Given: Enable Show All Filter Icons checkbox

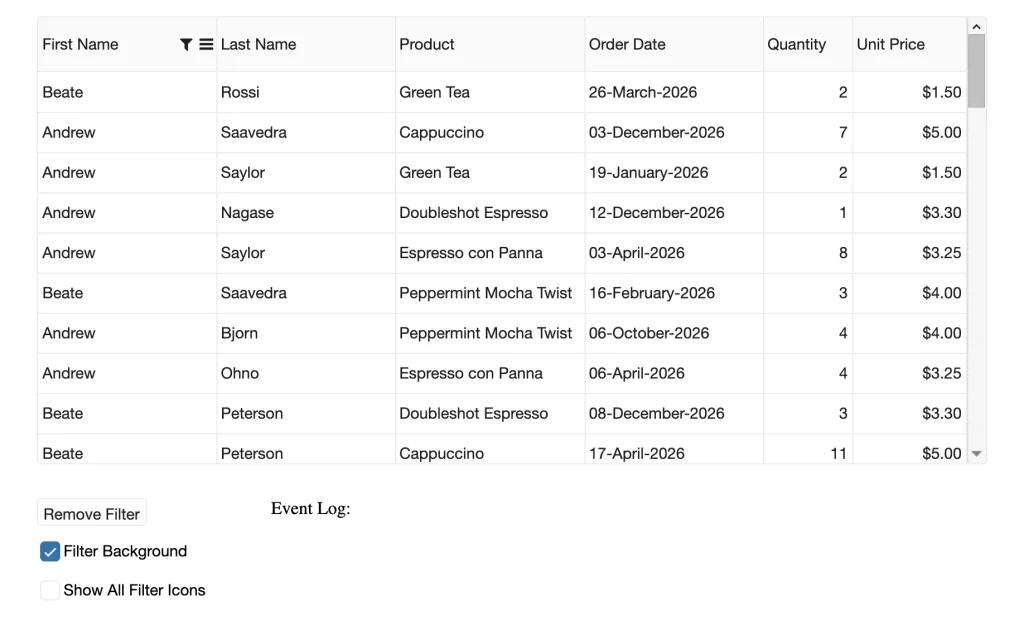Looking at the screenshot, I should (x=50, y=590).
